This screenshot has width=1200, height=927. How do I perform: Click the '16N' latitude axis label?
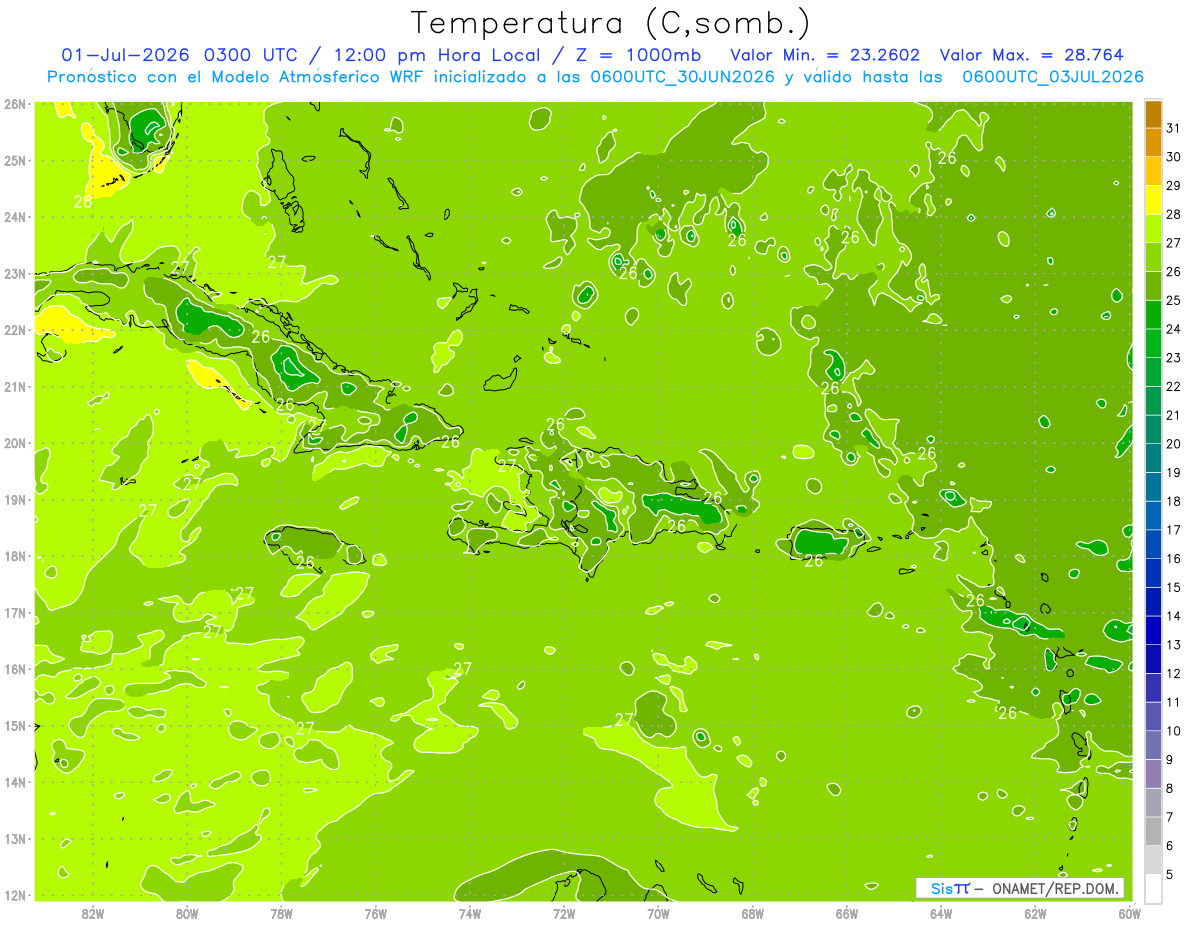[14, 669]
